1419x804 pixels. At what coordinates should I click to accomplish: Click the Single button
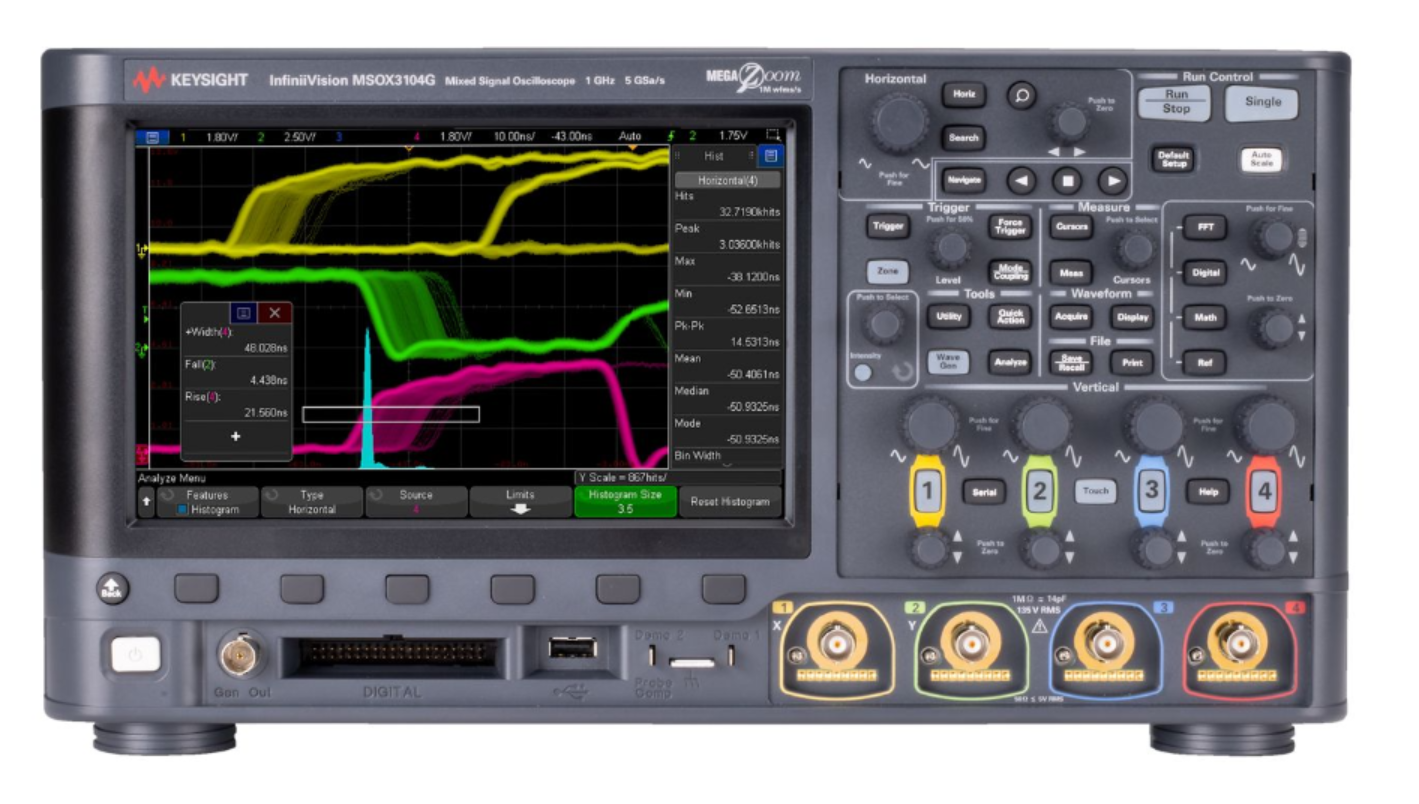1263,102
